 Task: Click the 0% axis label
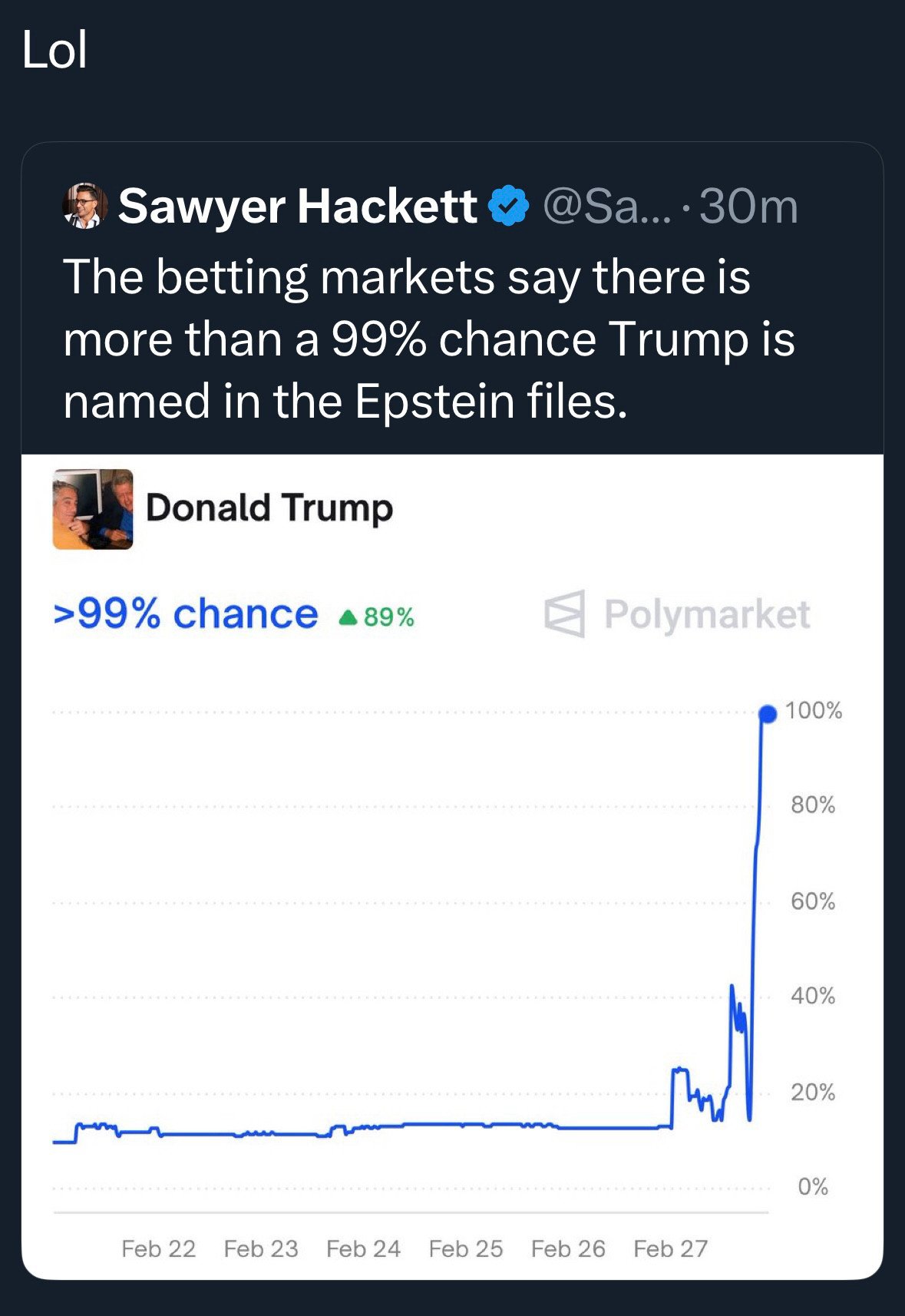pos(813,1187)
